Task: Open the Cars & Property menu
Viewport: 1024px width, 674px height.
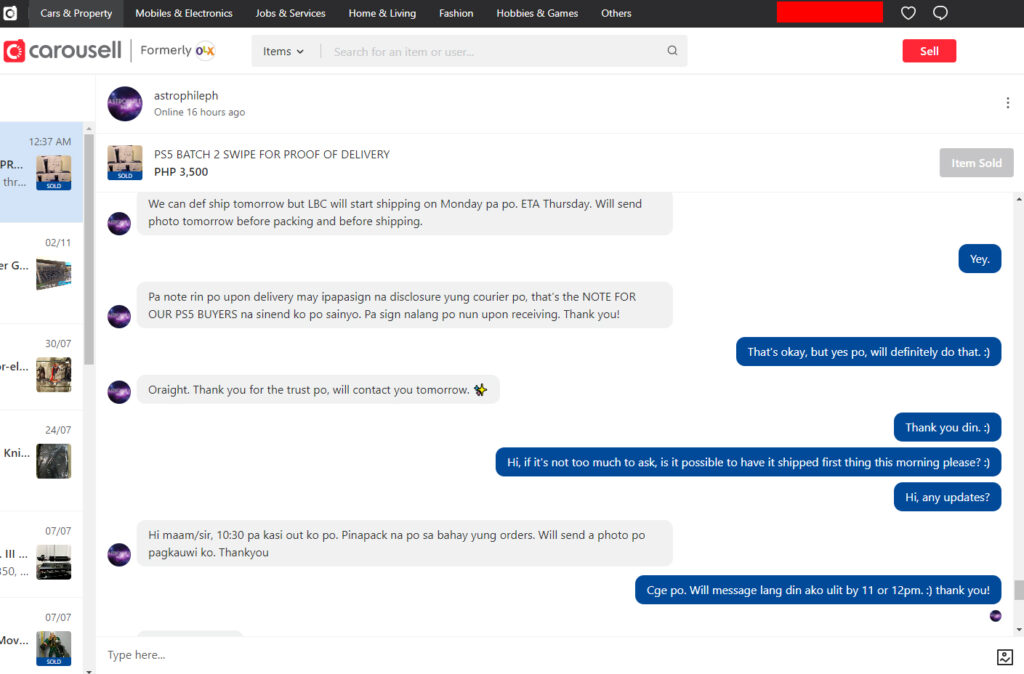Action: 76,13
